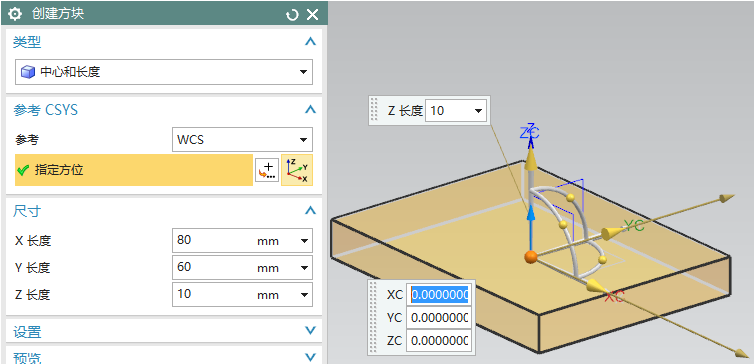Click the XC coordinate input field
The height and width of the screenshot is (364, 754).
[x=439, y=295]
